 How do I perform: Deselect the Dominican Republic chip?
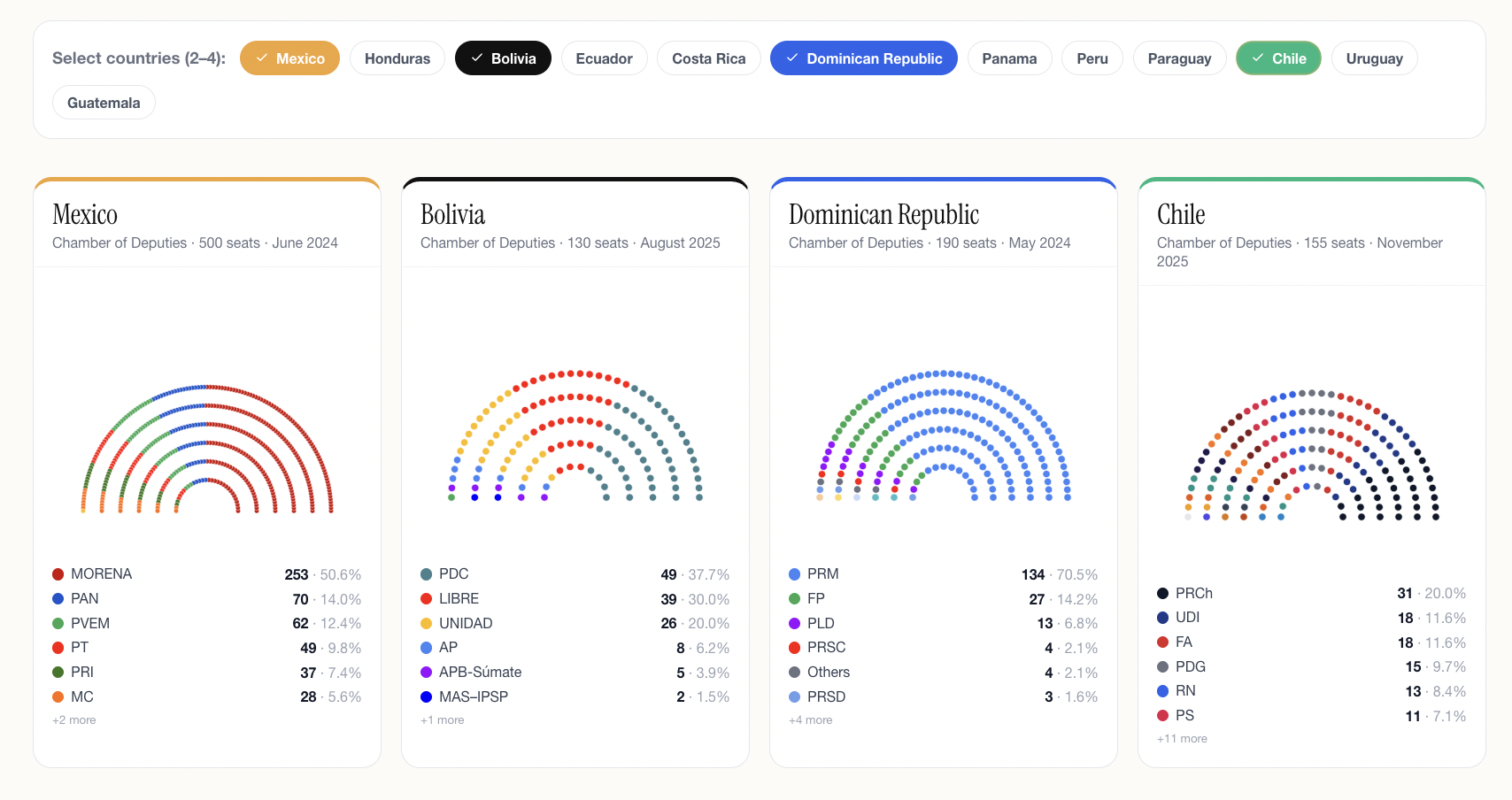coord(864,58)
